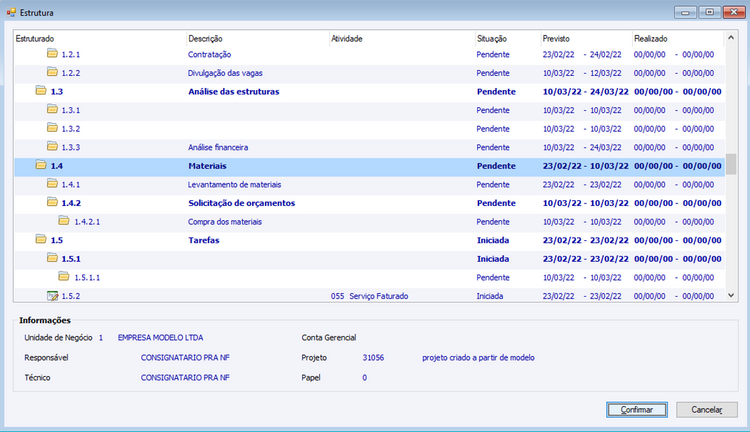
Task: Click the folder icon of row 1.3.1
Action: point(52,110)
